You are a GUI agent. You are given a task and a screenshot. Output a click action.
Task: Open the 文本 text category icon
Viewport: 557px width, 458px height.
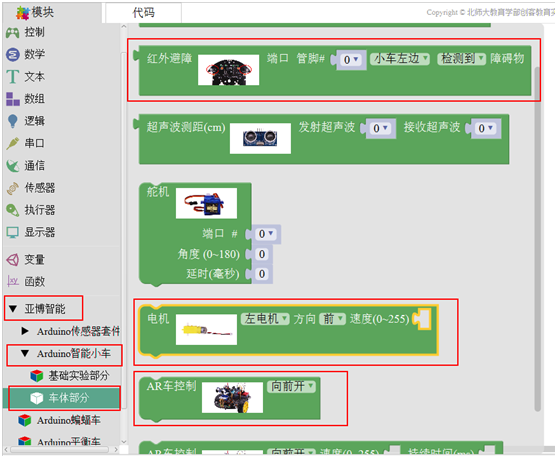point(12,77)
